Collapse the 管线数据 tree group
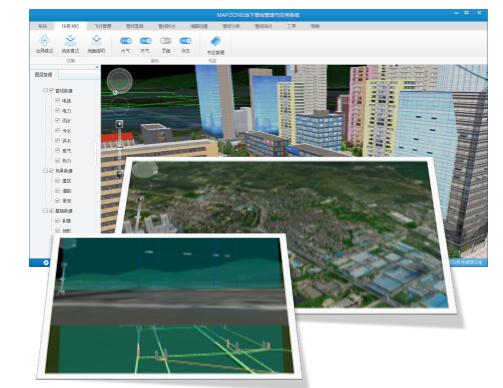This screenshot has width=503, height=388. (x=45, y=90)
